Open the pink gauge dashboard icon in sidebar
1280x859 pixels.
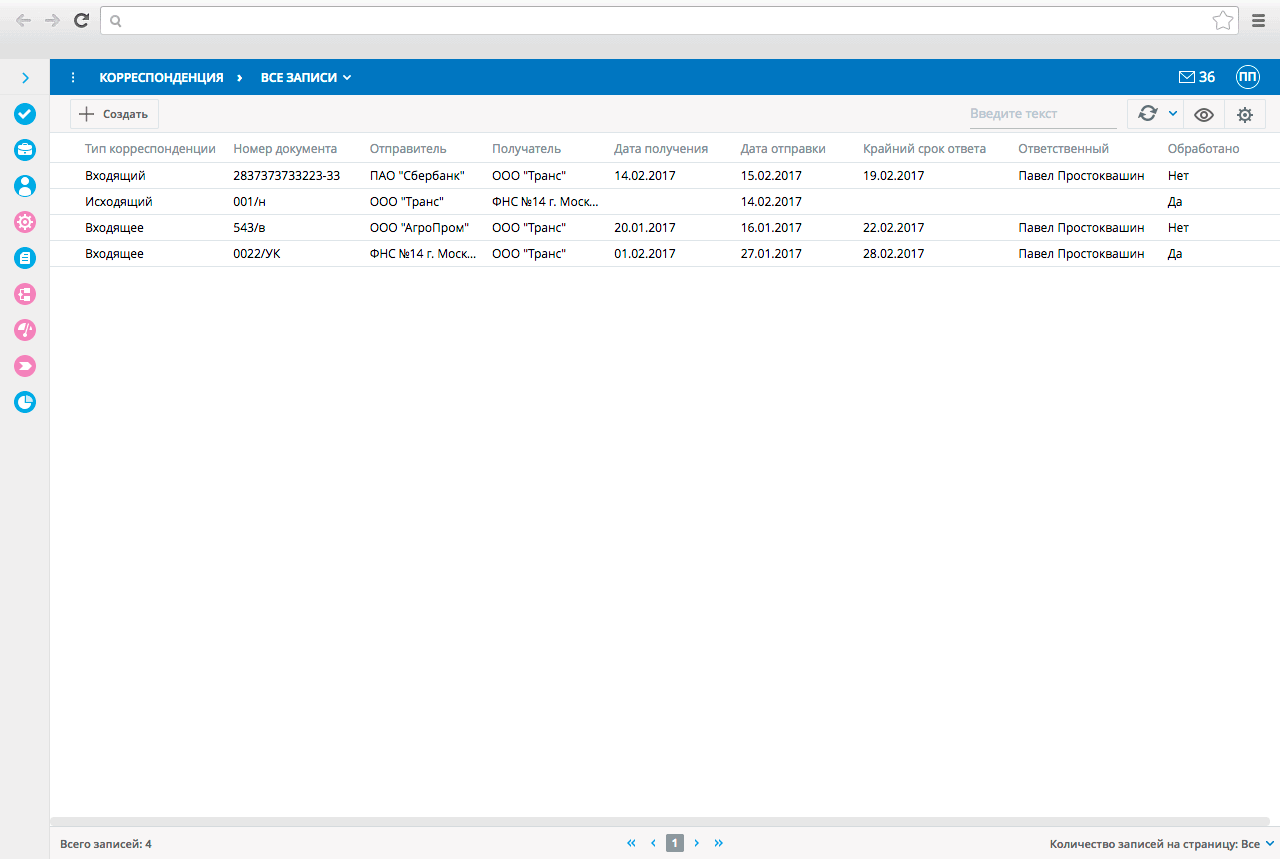point(25,330)
